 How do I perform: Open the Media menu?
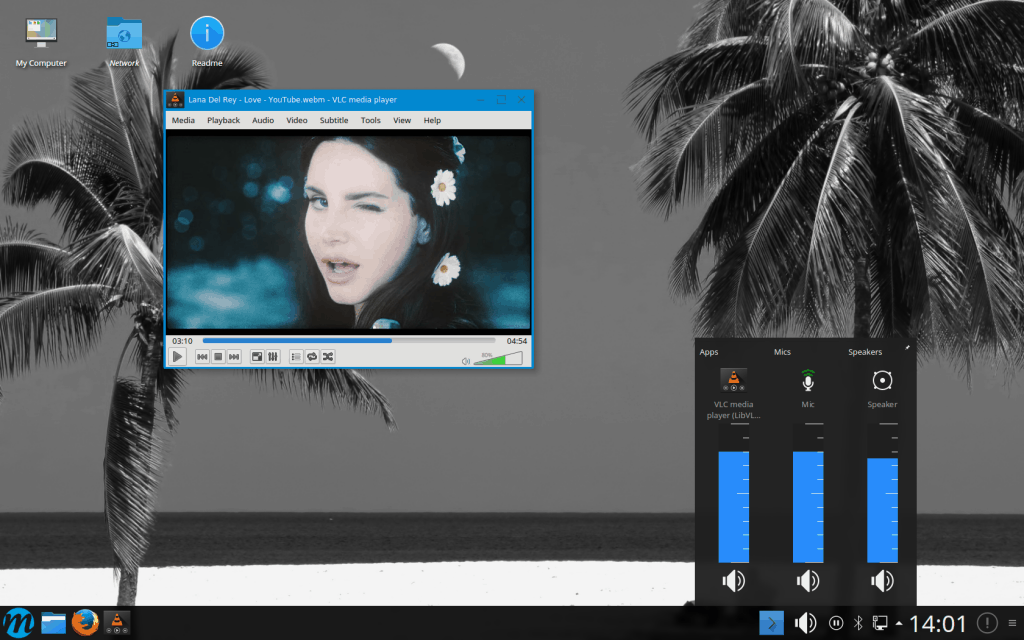(183, 120)
